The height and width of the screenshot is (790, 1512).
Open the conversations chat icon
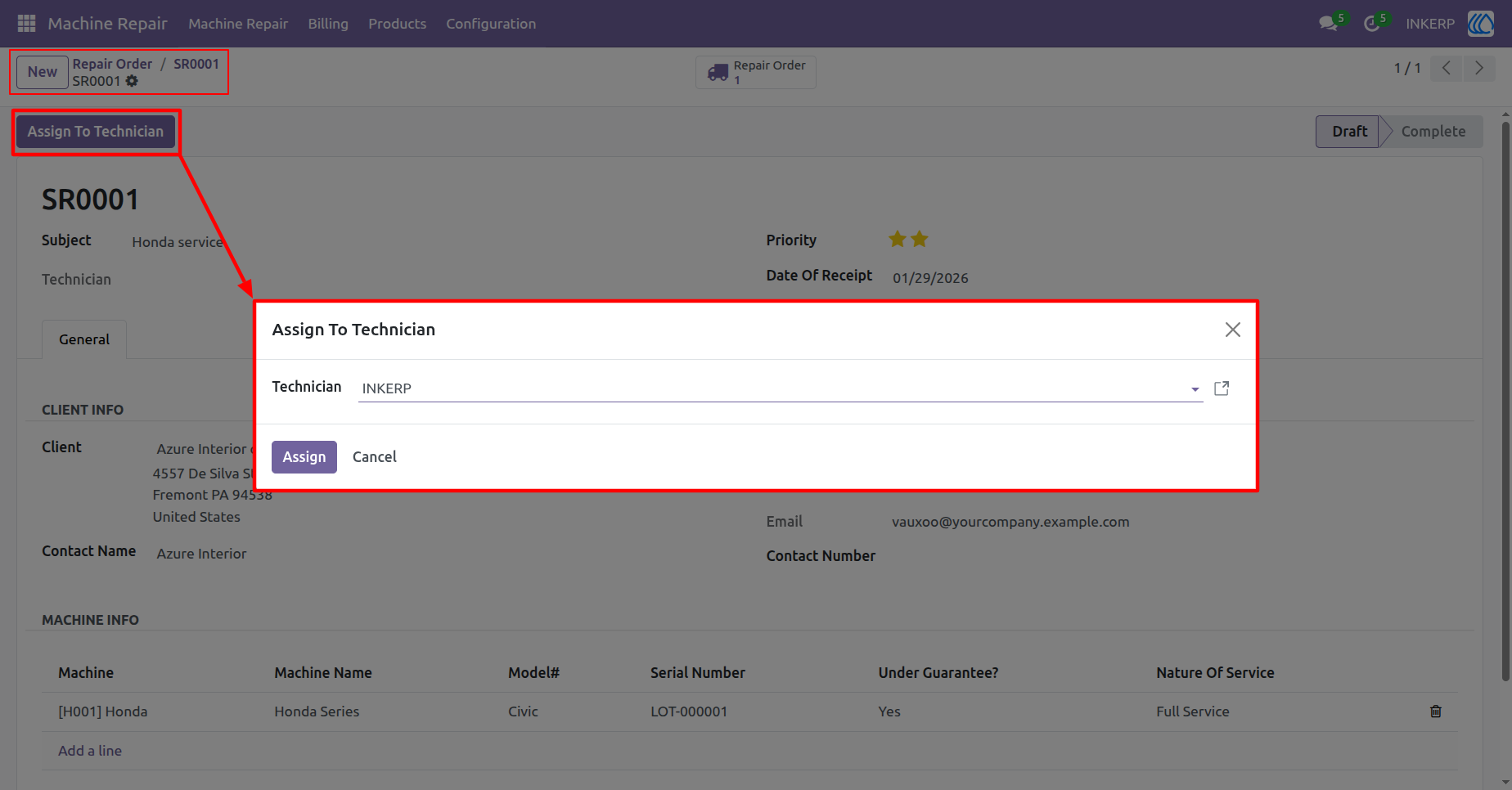click(x=1329, y=24)
